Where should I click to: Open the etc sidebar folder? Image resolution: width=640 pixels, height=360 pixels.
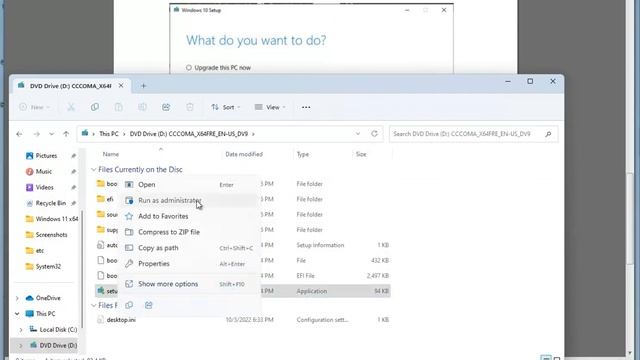coord(35,251)
